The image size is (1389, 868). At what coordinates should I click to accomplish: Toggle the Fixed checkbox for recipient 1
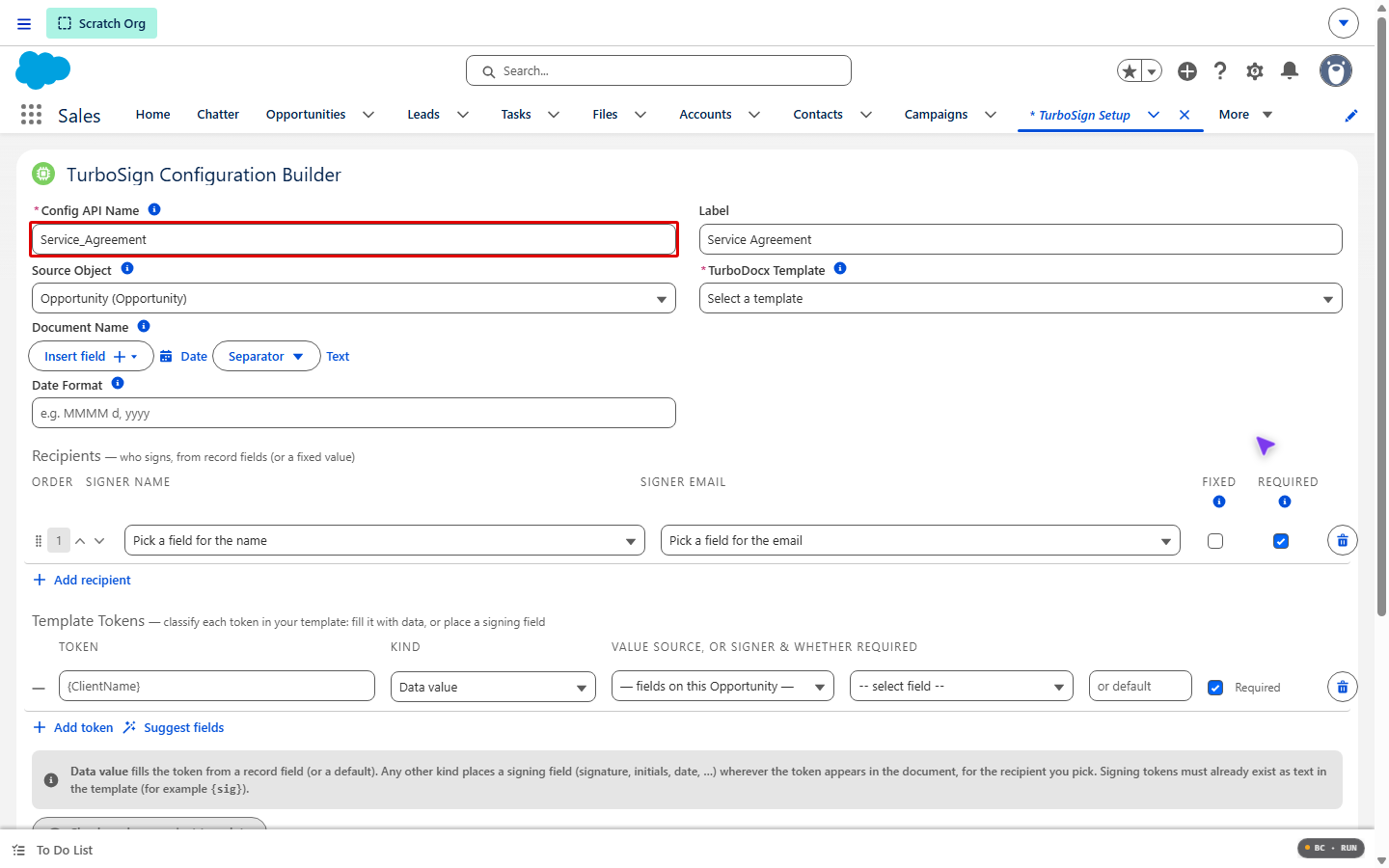point(1215,541)
